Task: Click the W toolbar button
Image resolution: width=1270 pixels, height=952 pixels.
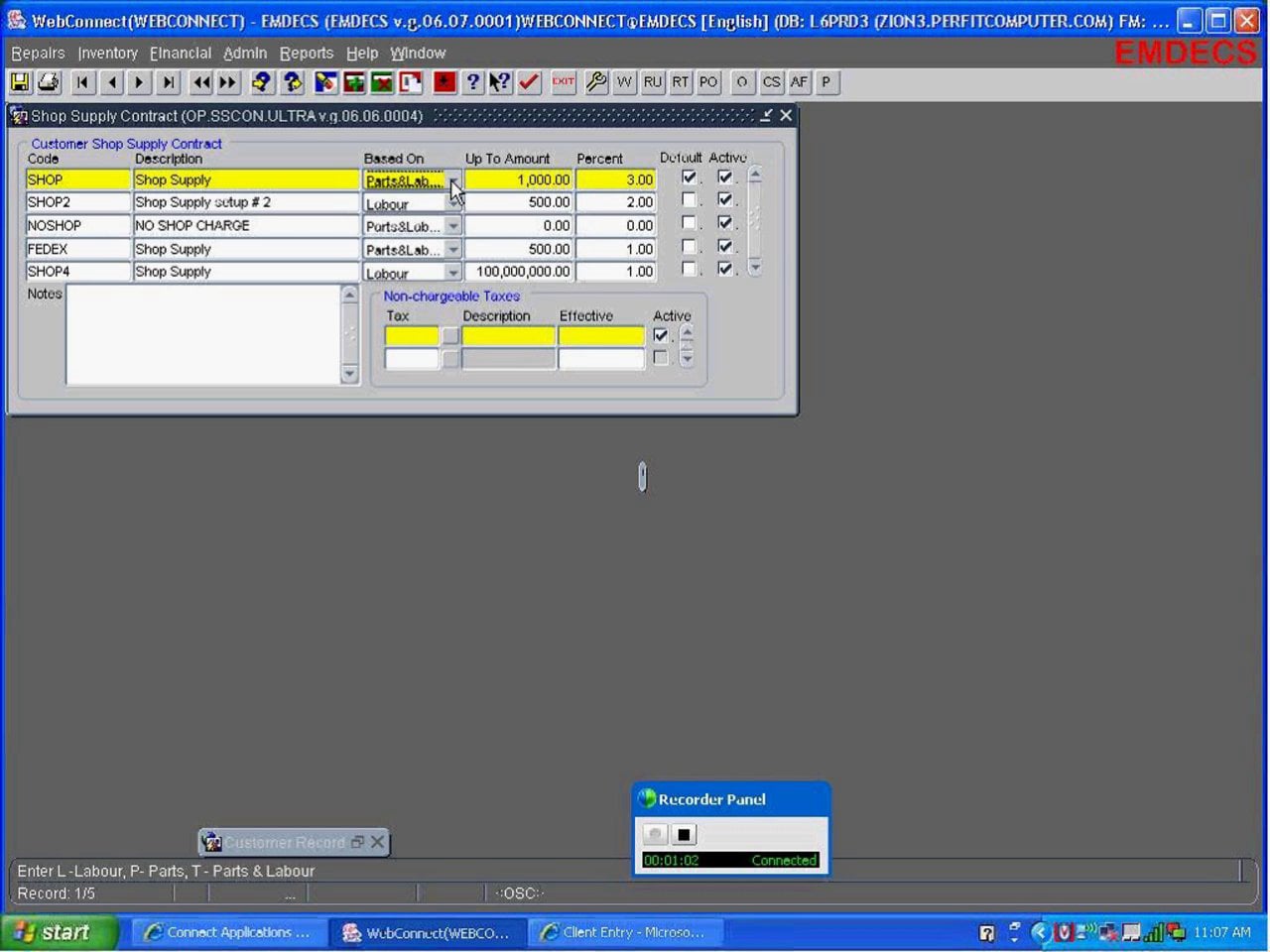Action: tap(624, 82)
